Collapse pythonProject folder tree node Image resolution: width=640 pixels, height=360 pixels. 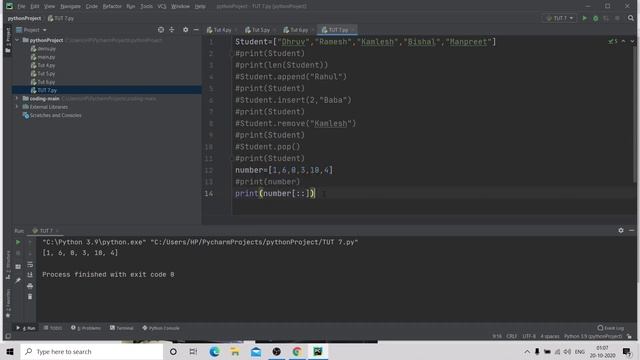coord(17,40)
